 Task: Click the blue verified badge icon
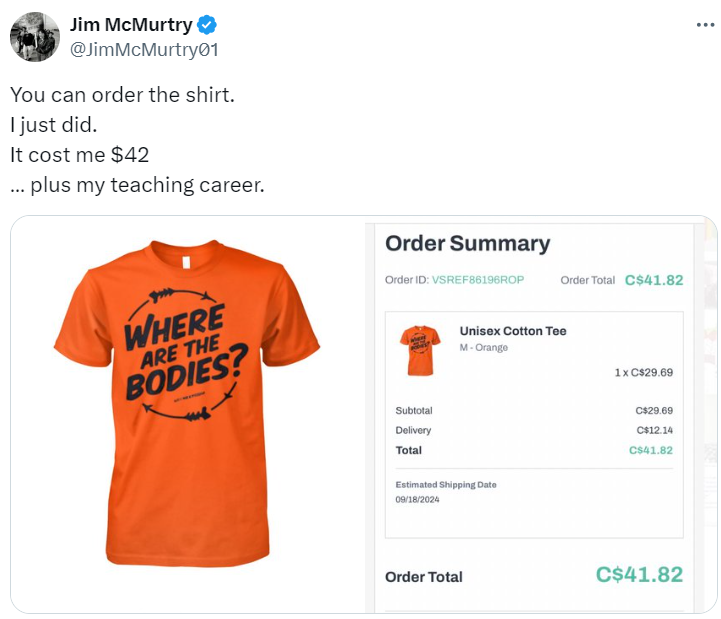pyautogui.click(x=207, y=25)
